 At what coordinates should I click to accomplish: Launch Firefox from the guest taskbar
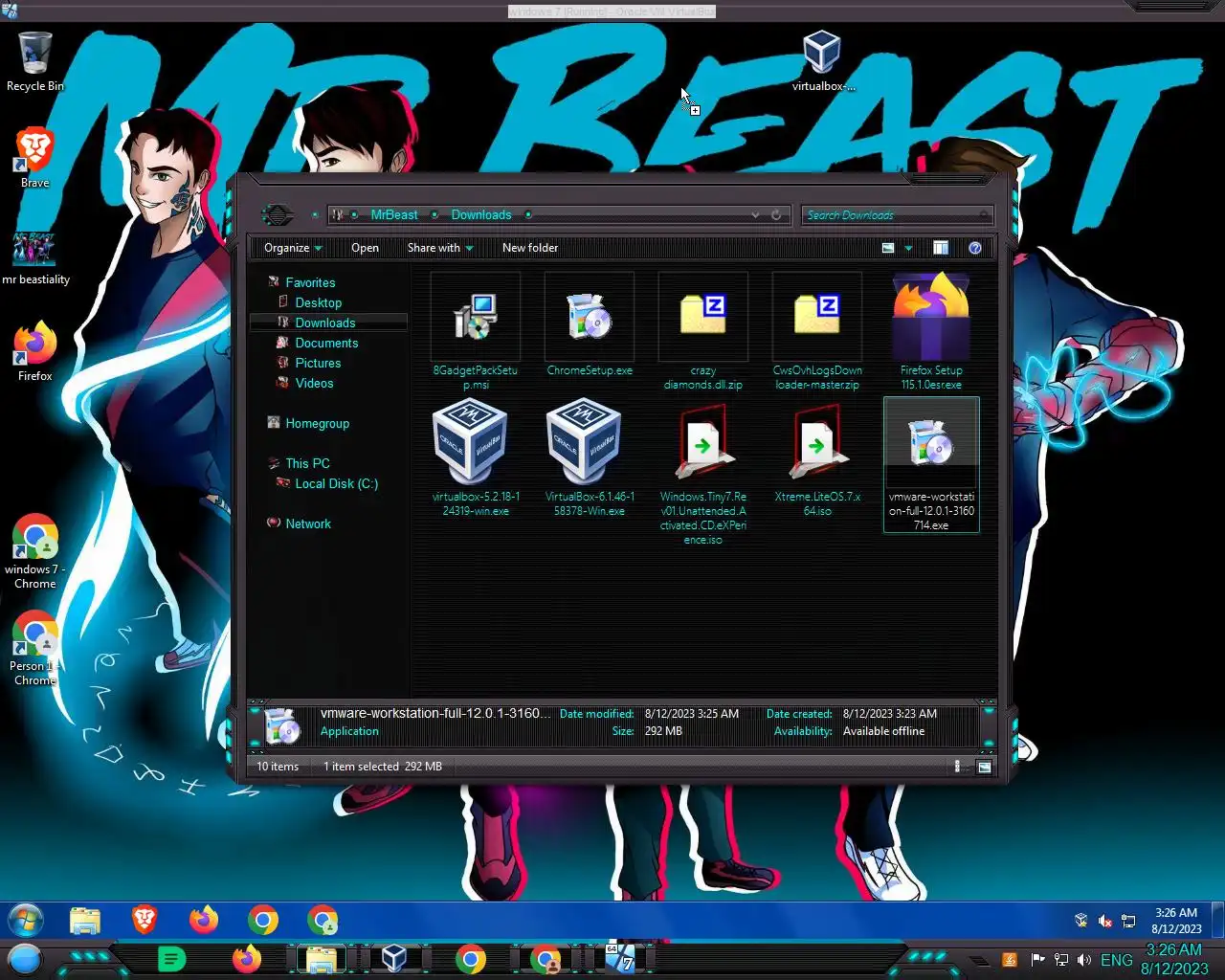(x=204, y=920)
